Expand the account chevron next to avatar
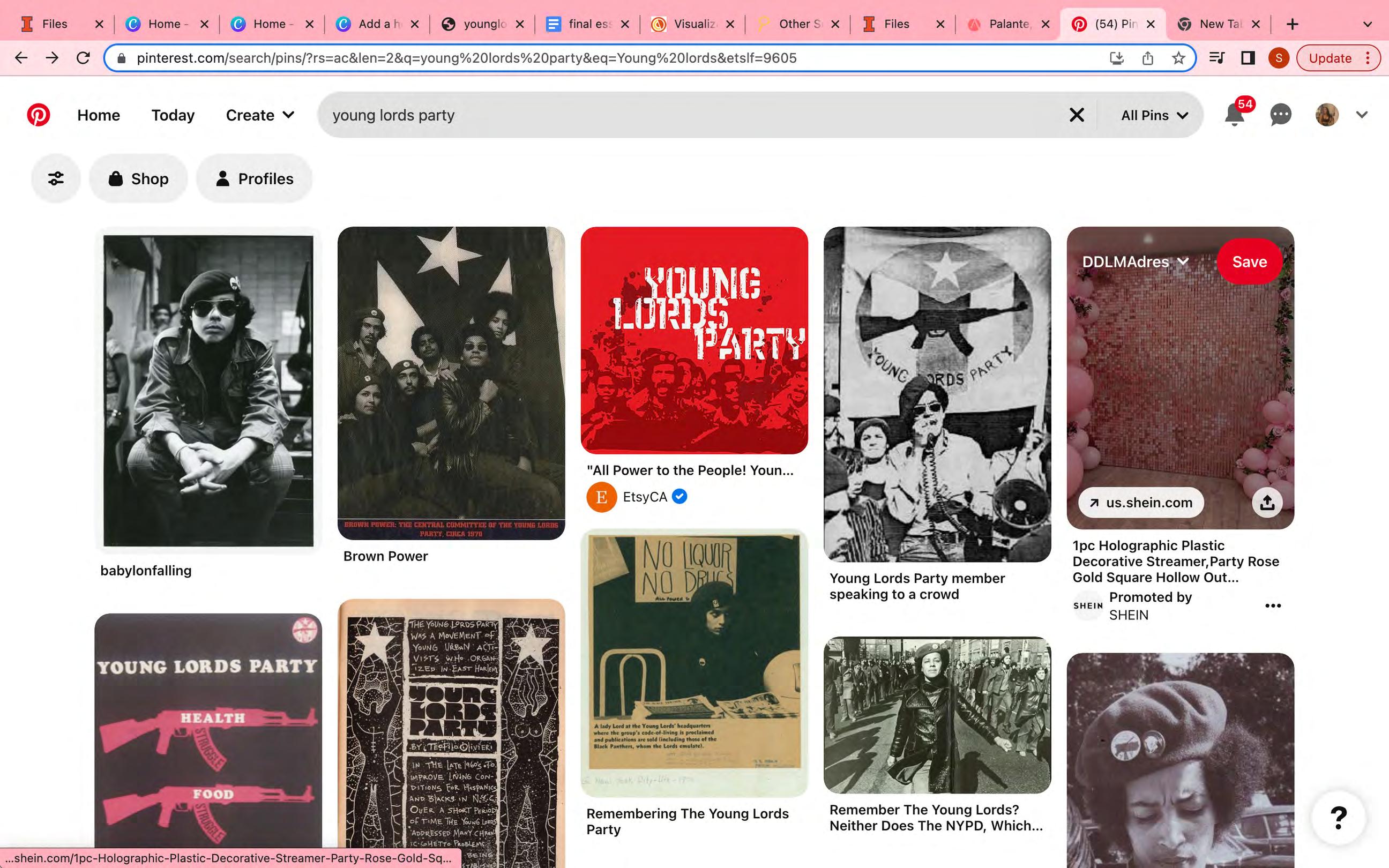Viewport: 1389px width, 868px height. (1362, 115)
